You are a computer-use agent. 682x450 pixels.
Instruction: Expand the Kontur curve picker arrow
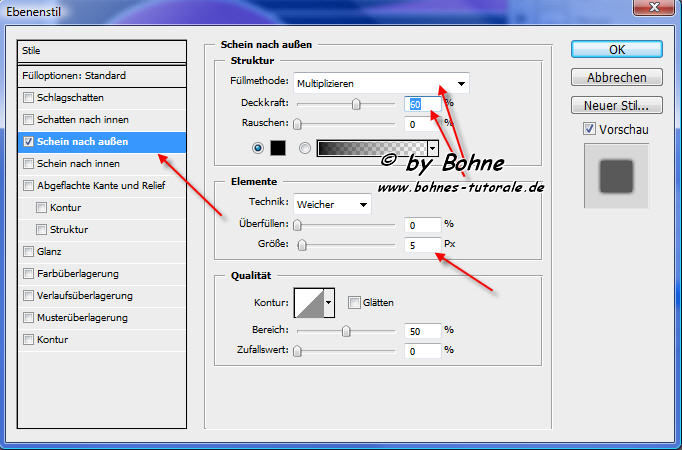(329, 302)
